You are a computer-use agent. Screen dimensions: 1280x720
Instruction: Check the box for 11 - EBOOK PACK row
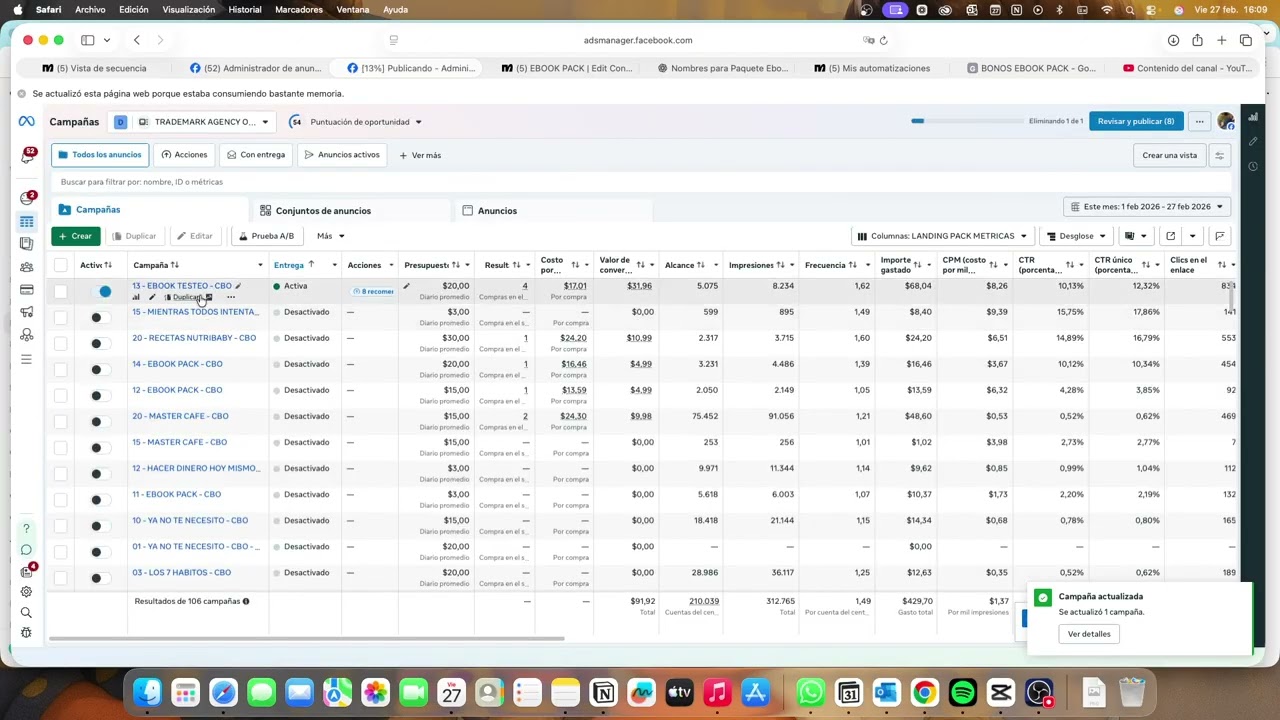click(x=61, y=499)
